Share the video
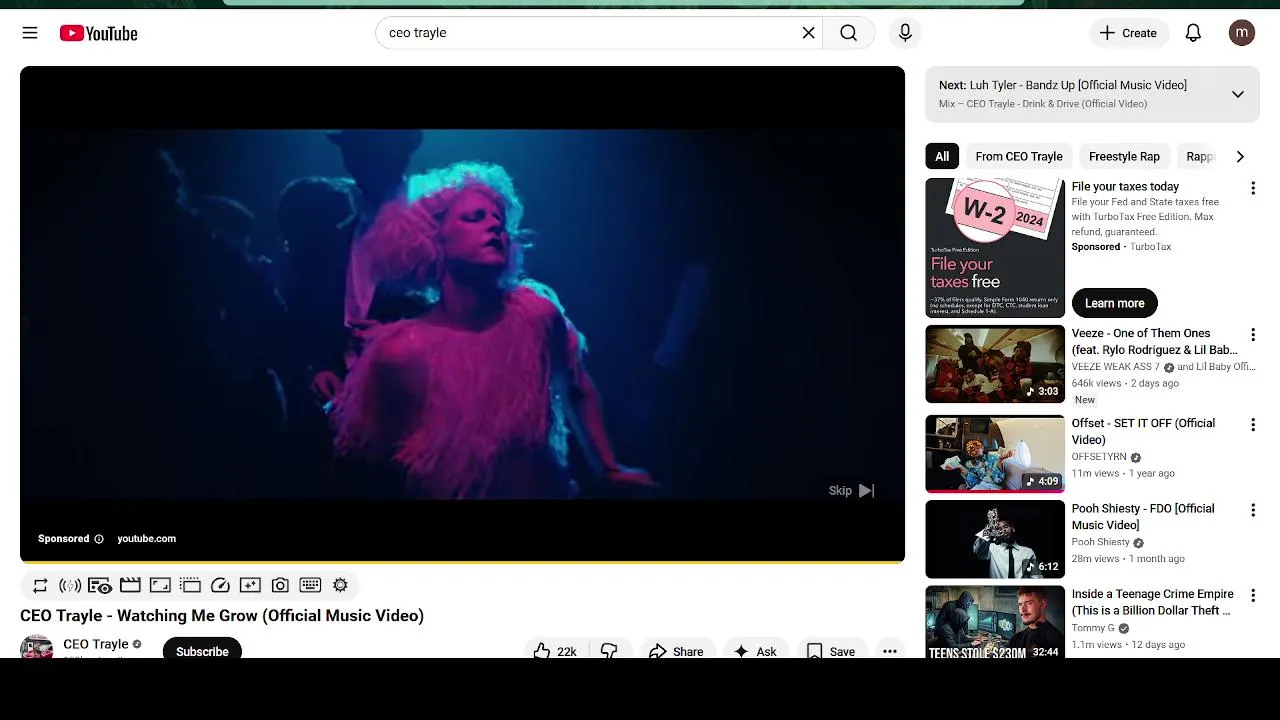The width and height of the screenshot is (1280, 720). pyautogui.click(x=676, y=650)
